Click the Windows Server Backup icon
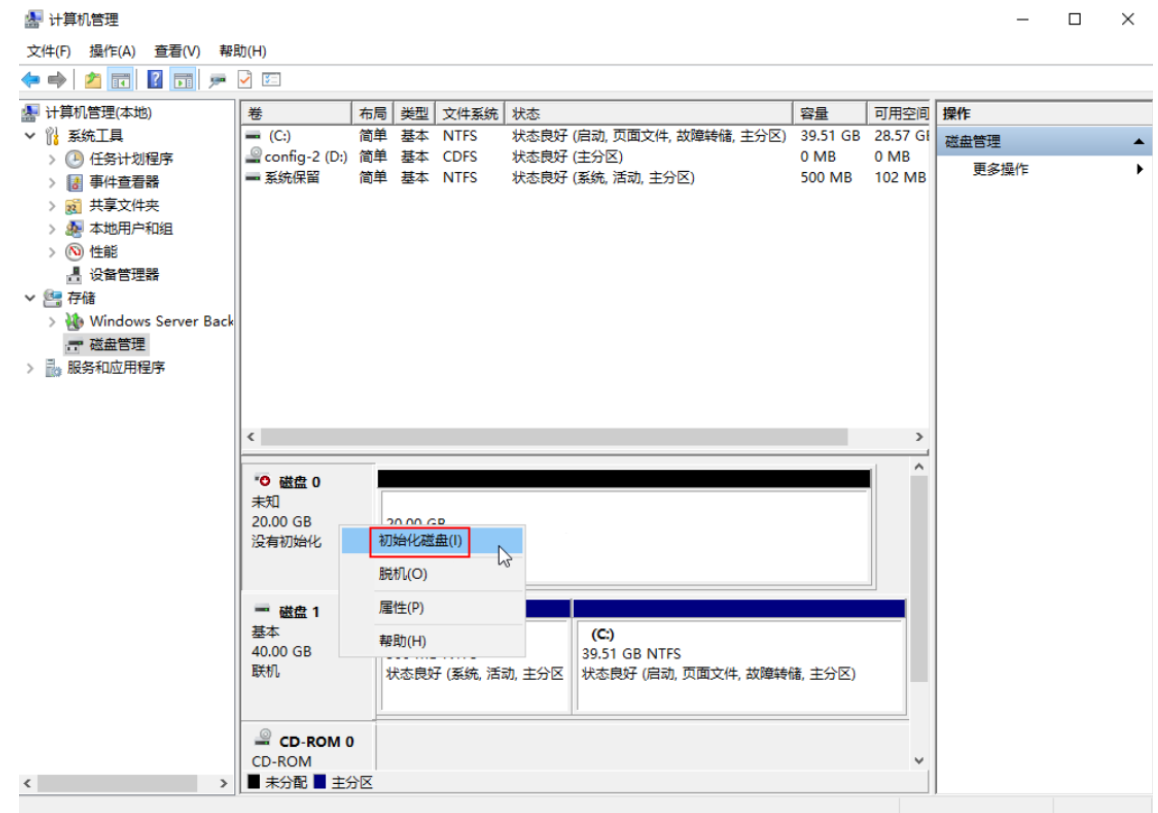The image size is (1158, 813). 74,321
